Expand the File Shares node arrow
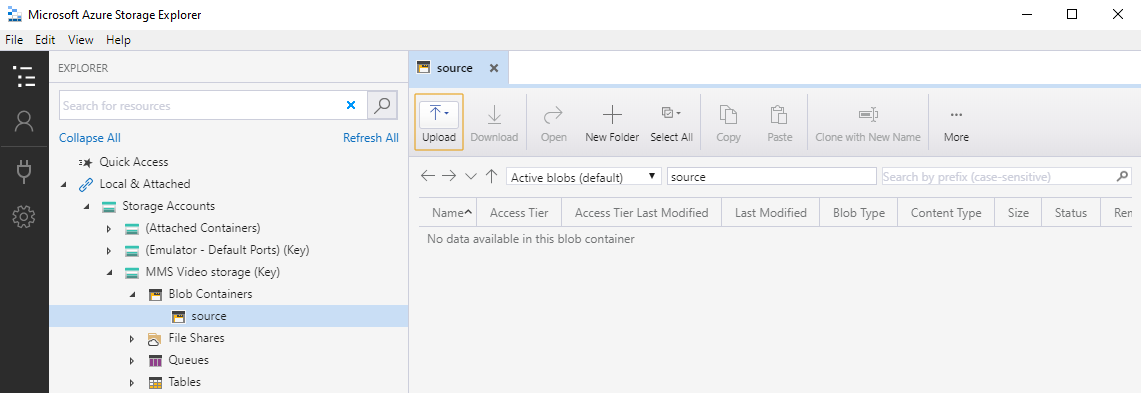The height and width of the screenshot is (393, 1141). pyautogui.click(x=132, y=338)
